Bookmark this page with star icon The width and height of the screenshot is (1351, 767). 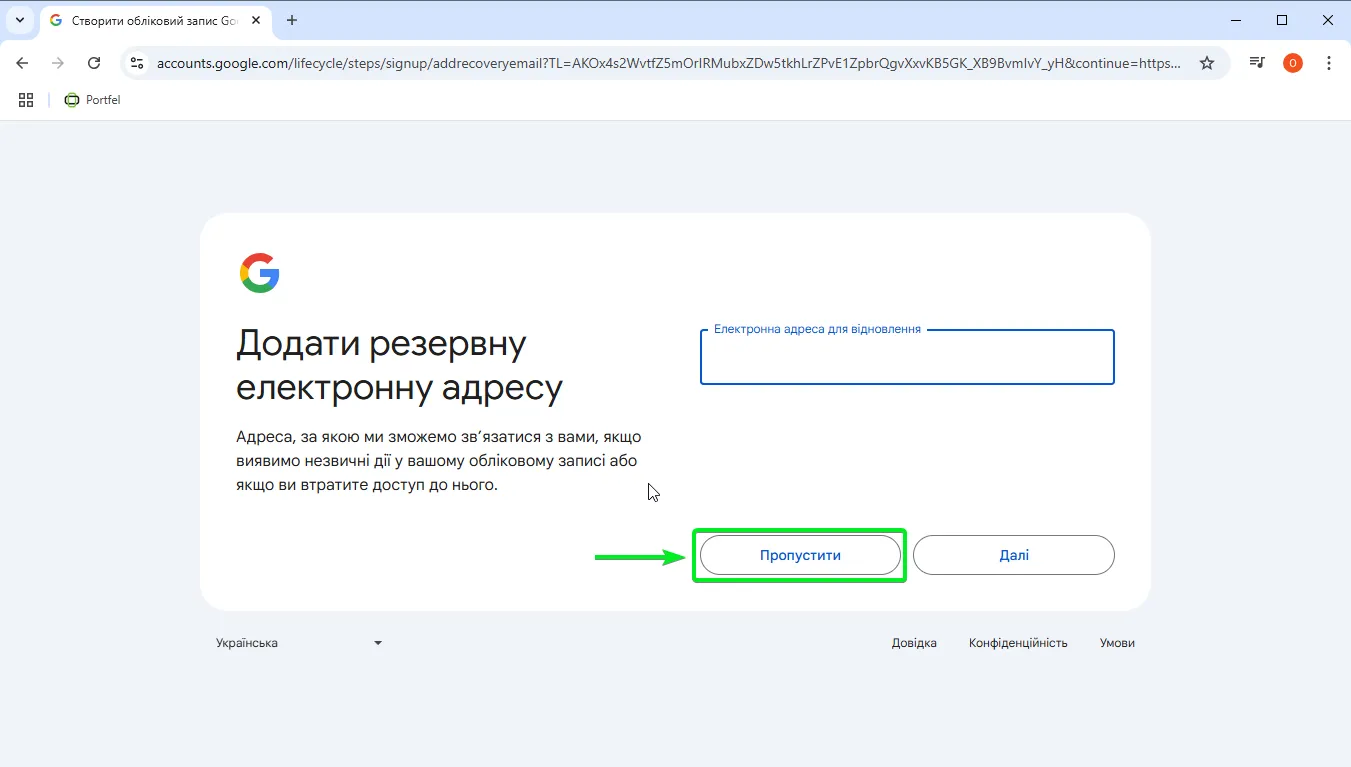click(1207, 63)
